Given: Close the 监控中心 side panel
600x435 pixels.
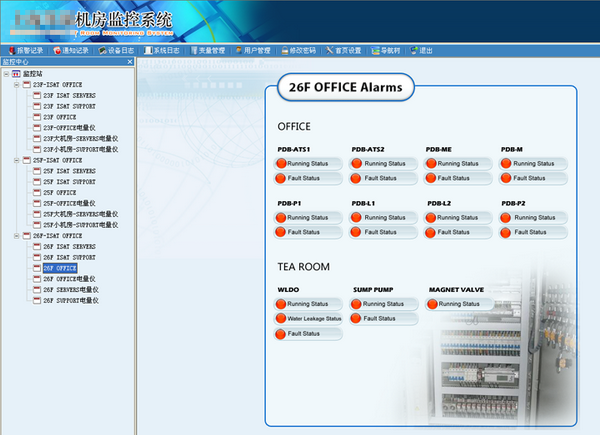Looking at the screenshot, I should point(129,62).
